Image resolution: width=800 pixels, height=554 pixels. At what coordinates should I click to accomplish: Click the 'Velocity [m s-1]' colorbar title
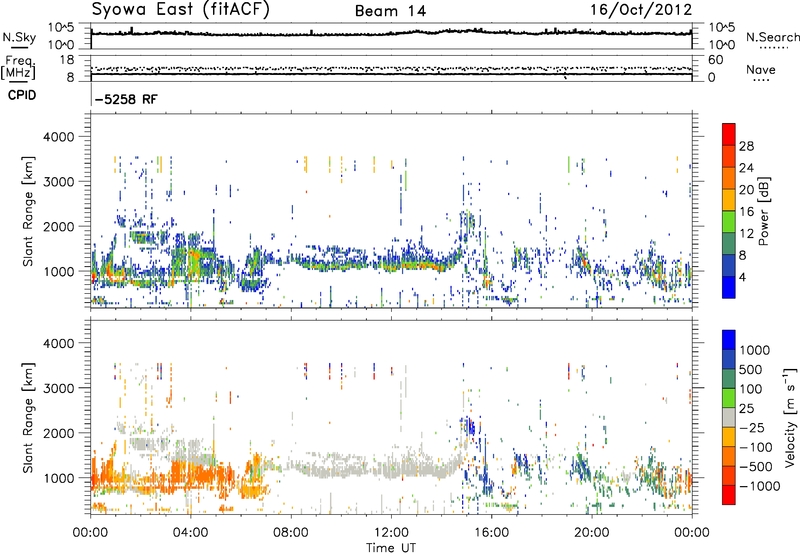coord(790,417)
